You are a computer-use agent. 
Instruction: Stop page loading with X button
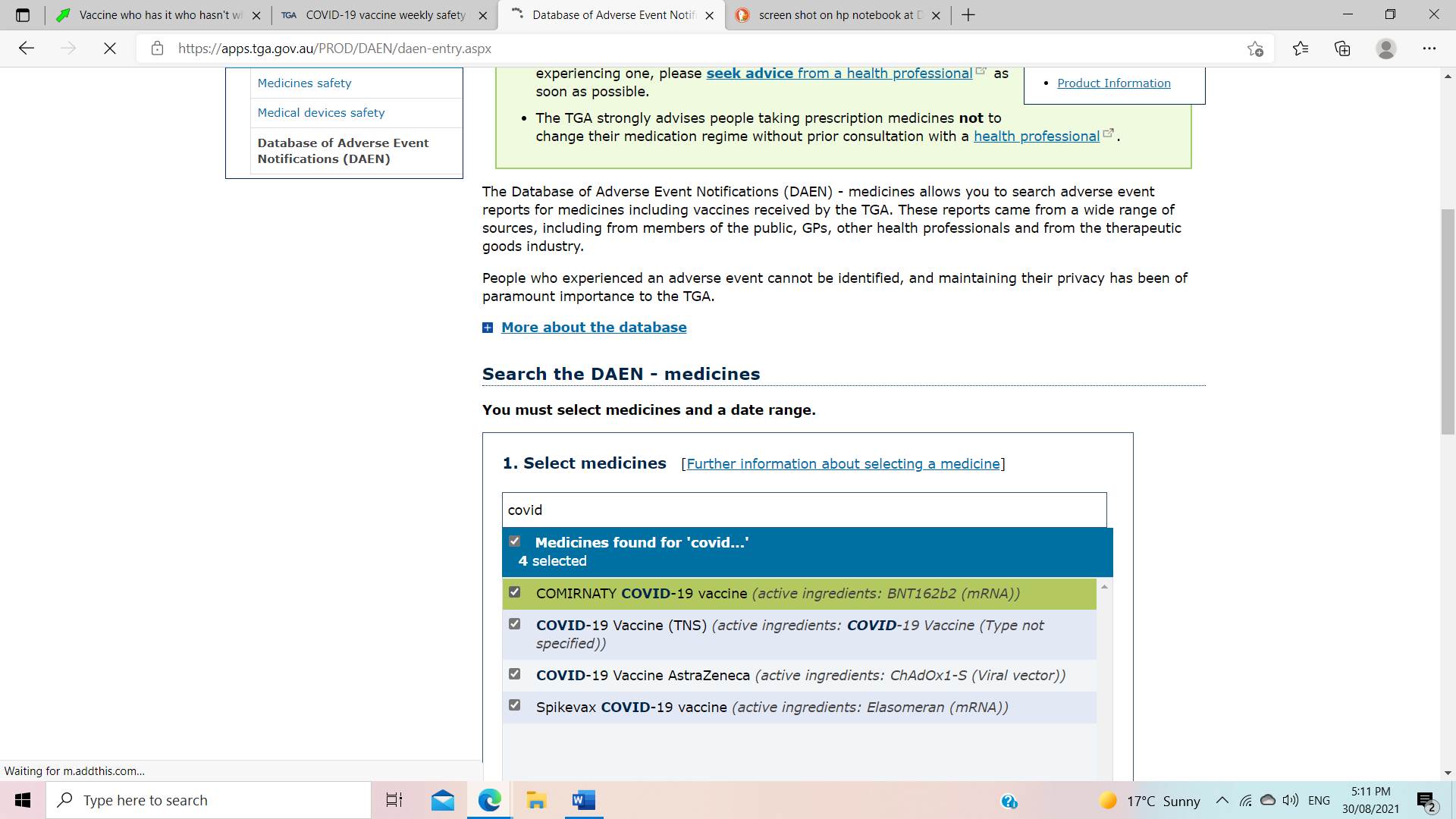(110, 49)
